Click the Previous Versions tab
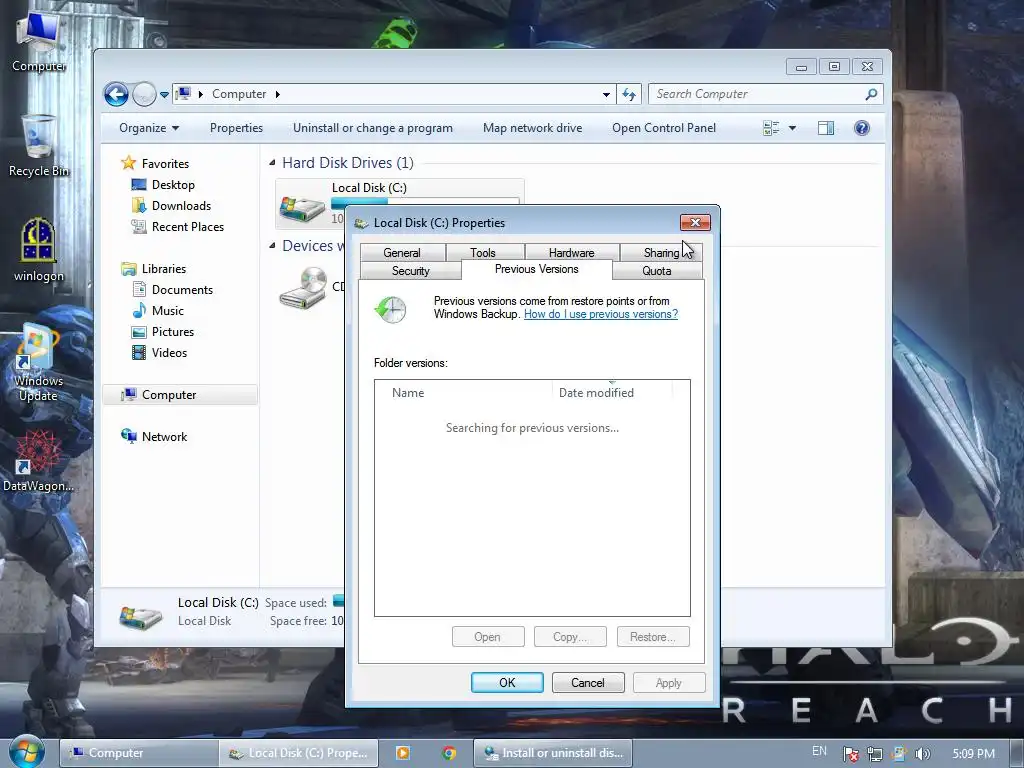Image resolution: width=1024 pixels, height=768 pixels. click(536, 269)
